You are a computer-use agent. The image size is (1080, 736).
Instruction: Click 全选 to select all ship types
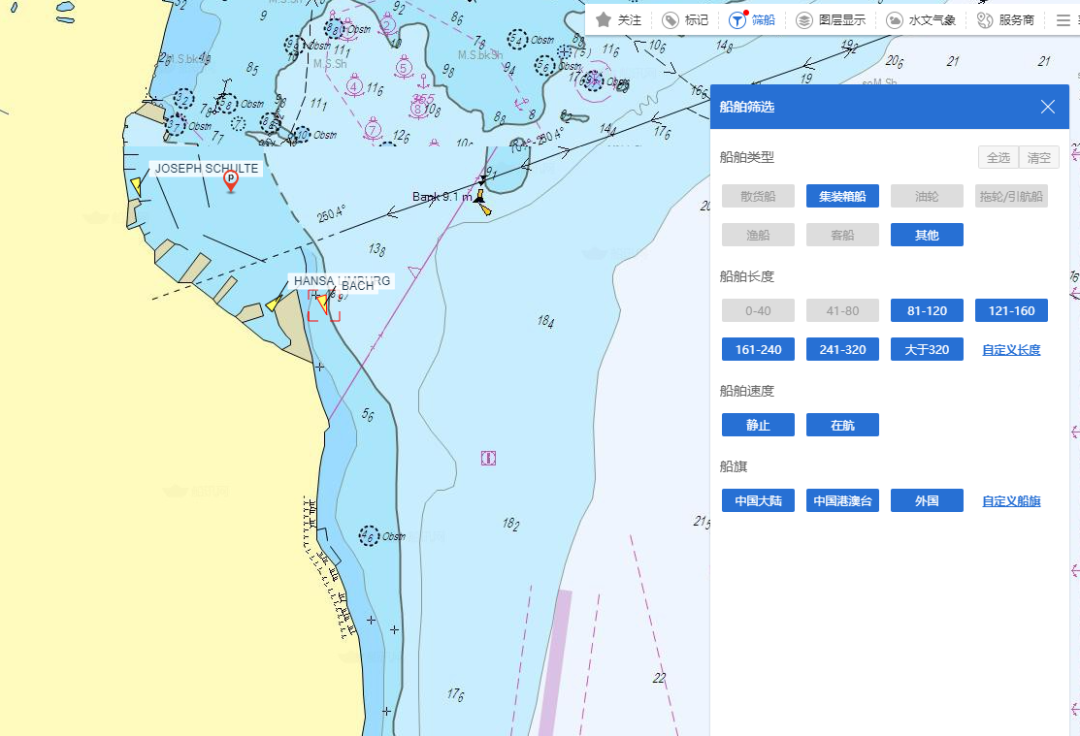[998, 158]
